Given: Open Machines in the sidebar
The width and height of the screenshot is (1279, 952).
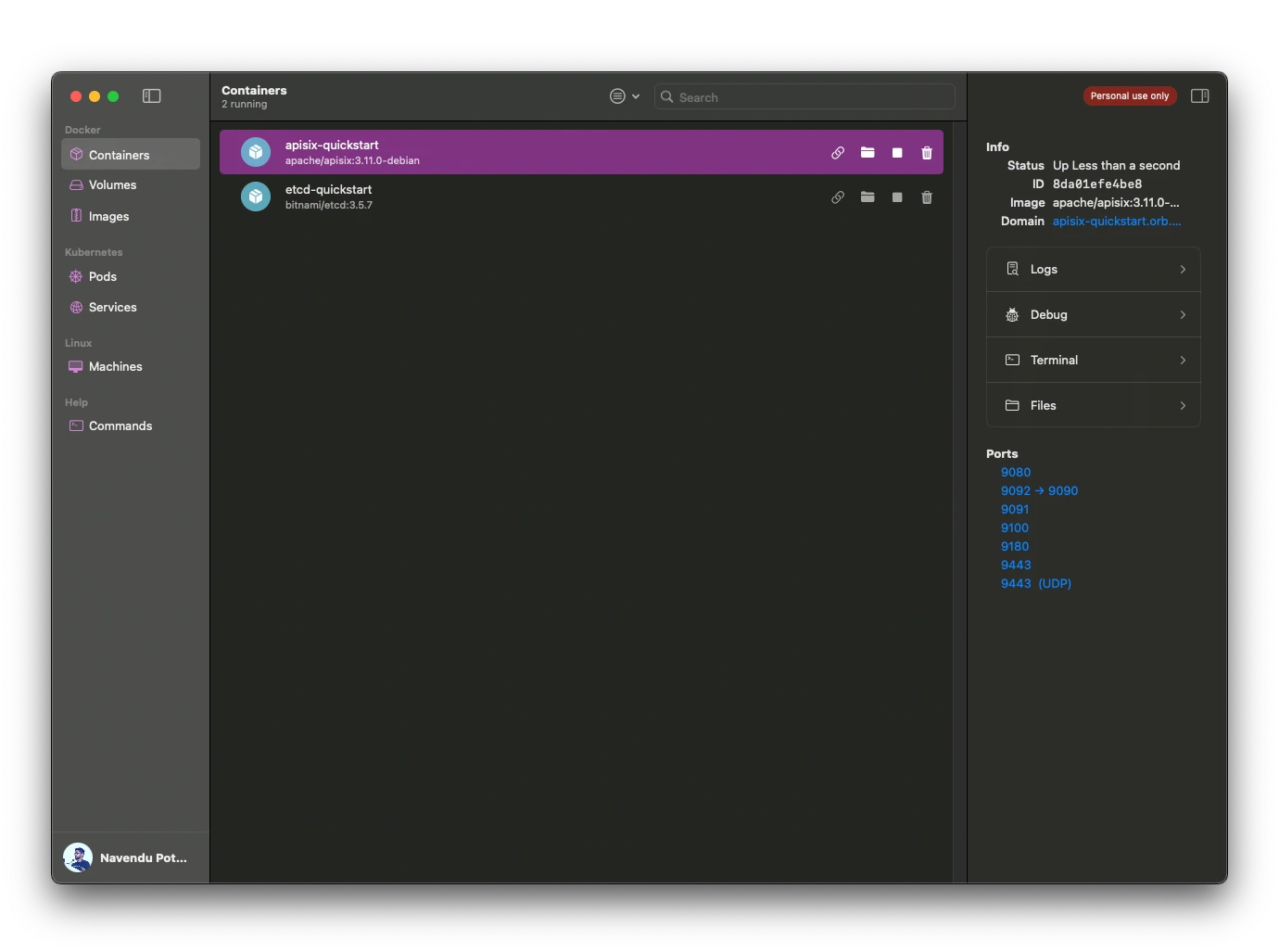Looking at the screenshot, I should click(x=131, y=366).
